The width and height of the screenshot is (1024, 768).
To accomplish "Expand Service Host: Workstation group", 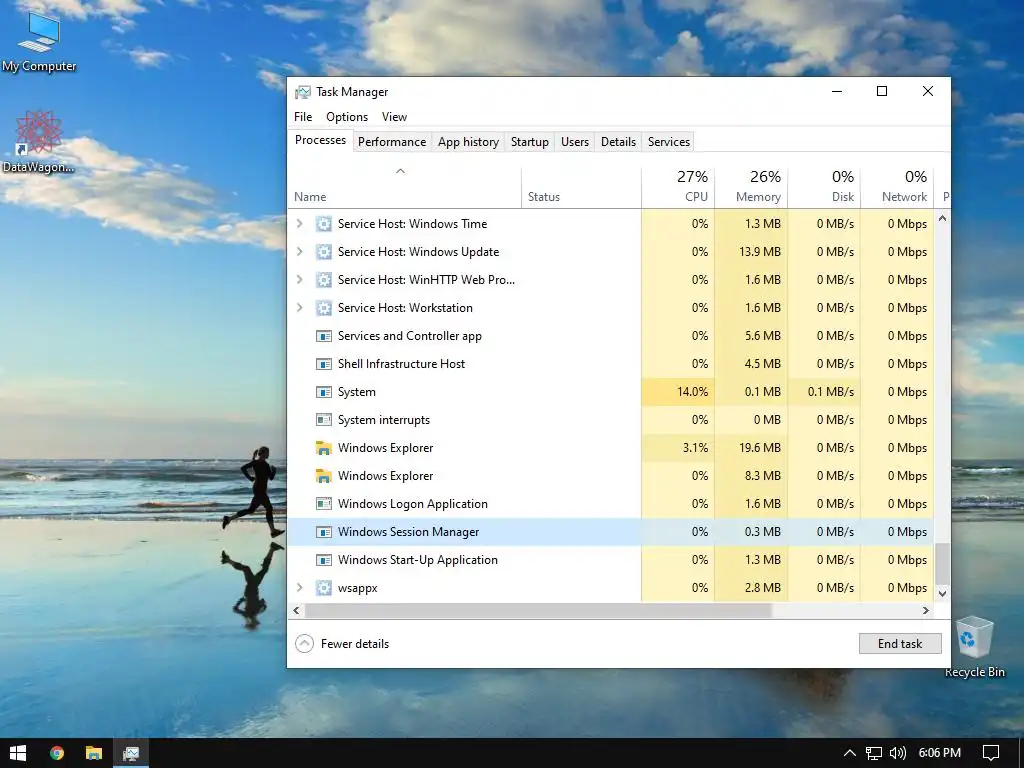I will point(300,308).
